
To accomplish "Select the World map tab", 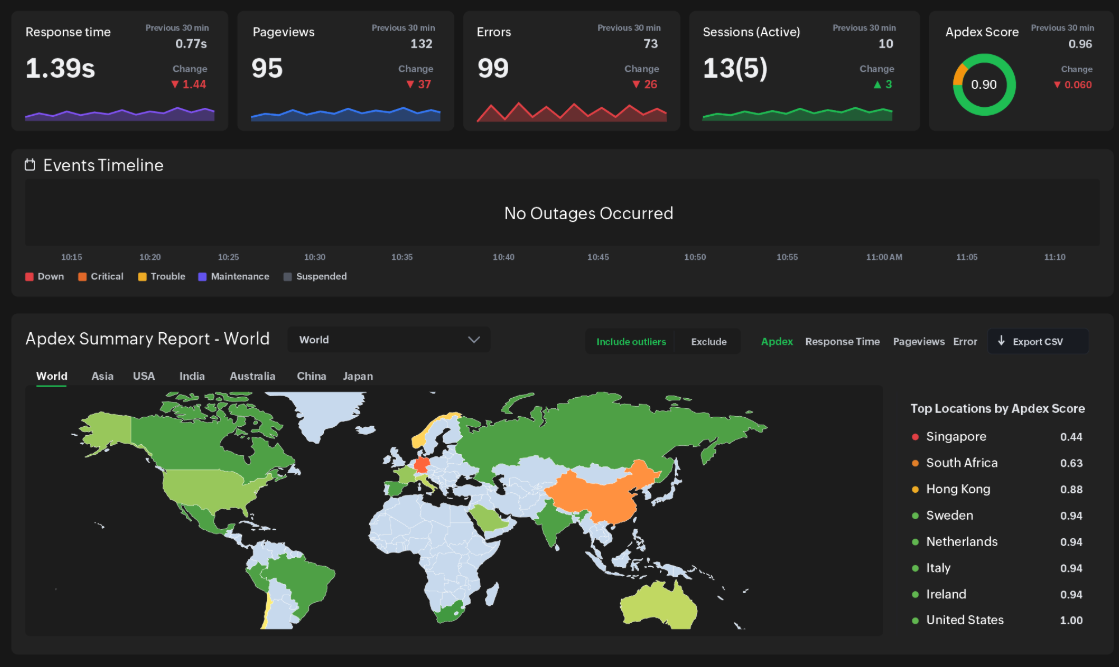I will [x=51, y=377].
